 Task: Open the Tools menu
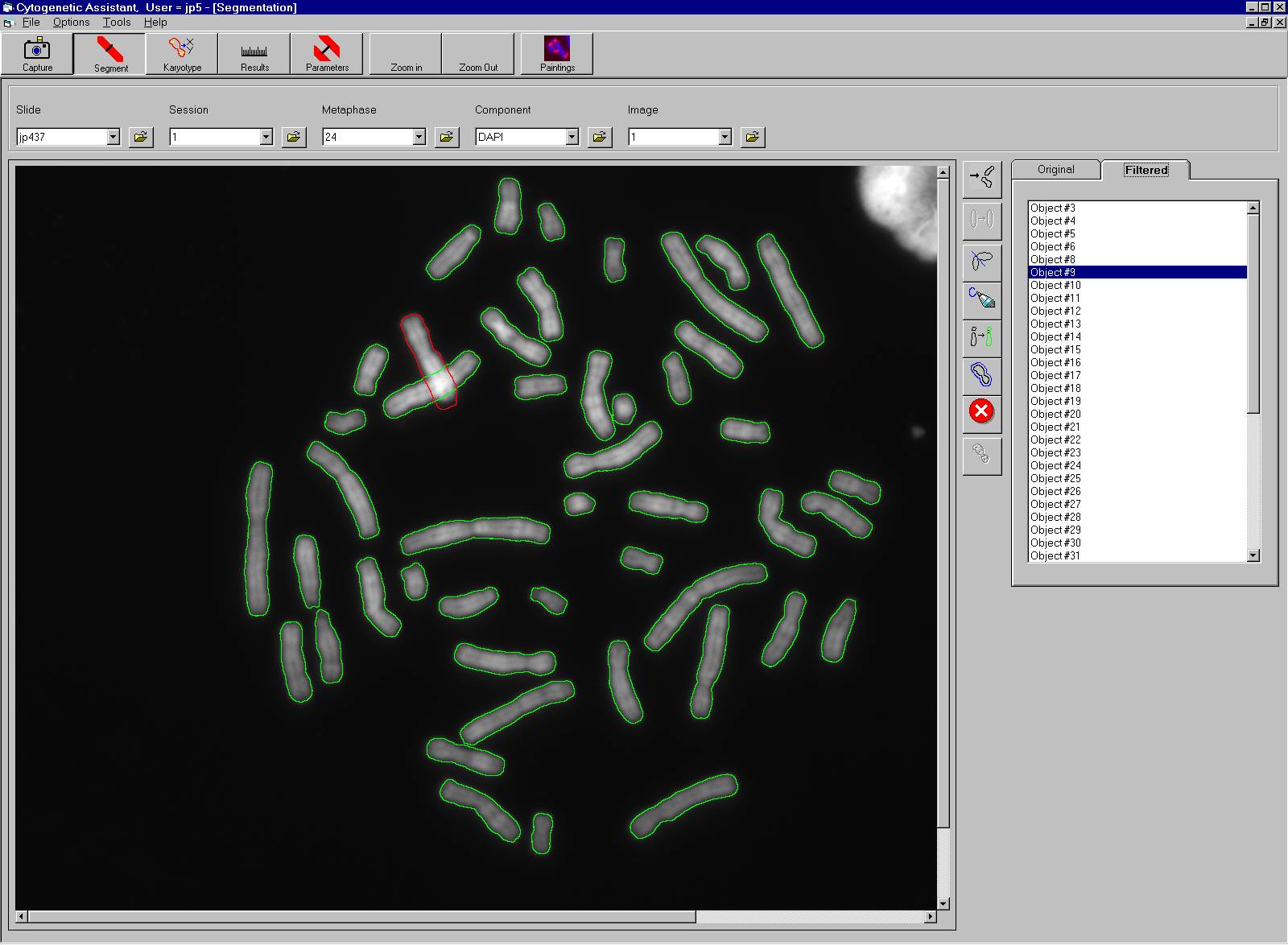[117, 23]
